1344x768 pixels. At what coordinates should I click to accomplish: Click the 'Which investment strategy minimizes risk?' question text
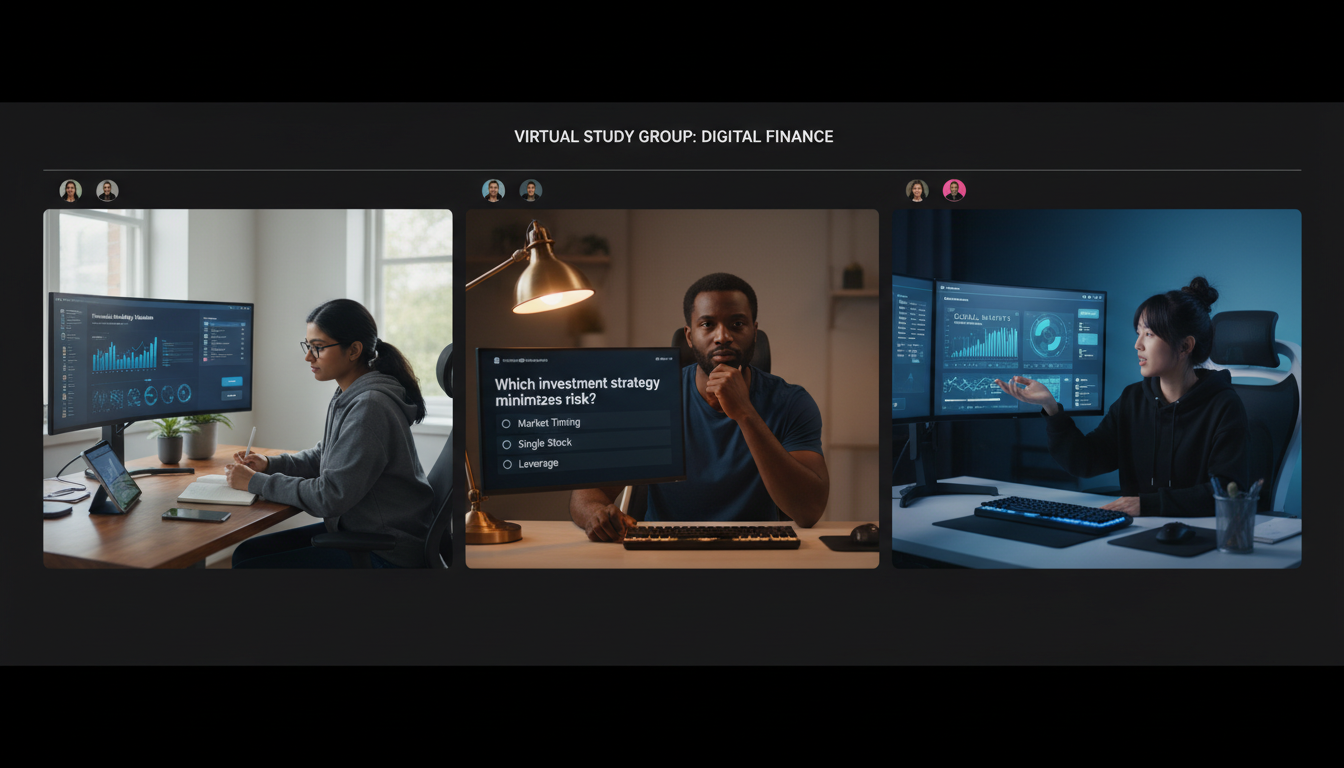577,392
